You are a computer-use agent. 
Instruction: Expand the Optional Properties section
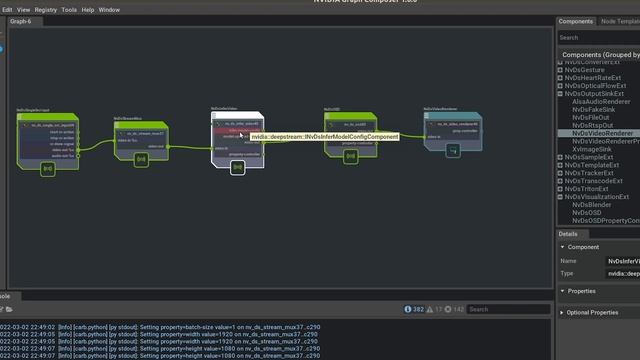[562, 313]
